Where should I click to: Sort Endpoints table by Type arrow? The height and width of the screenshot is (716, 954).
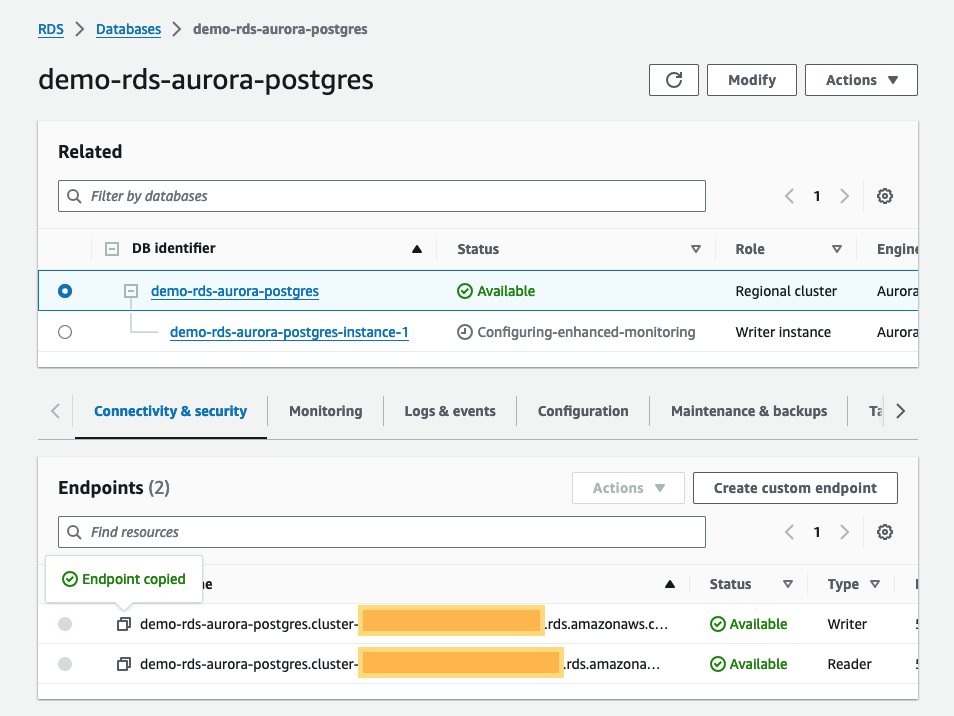coord(875,584)
